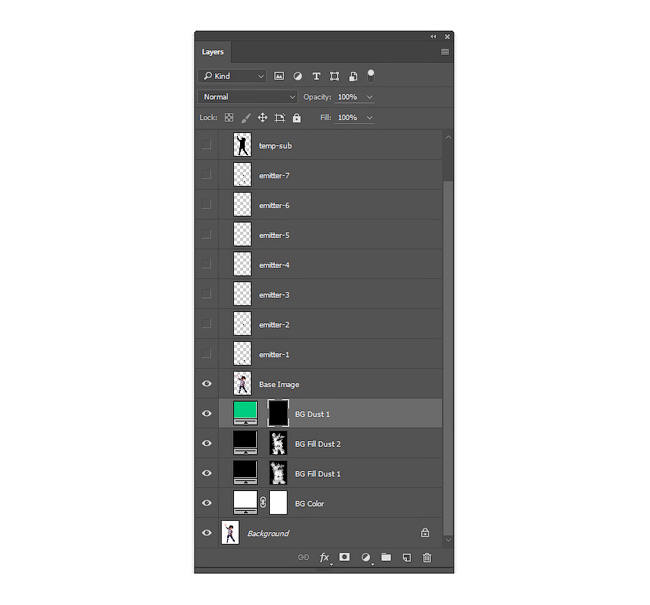
Task: Lock image pixels brush icon
Action: point(246,118)
